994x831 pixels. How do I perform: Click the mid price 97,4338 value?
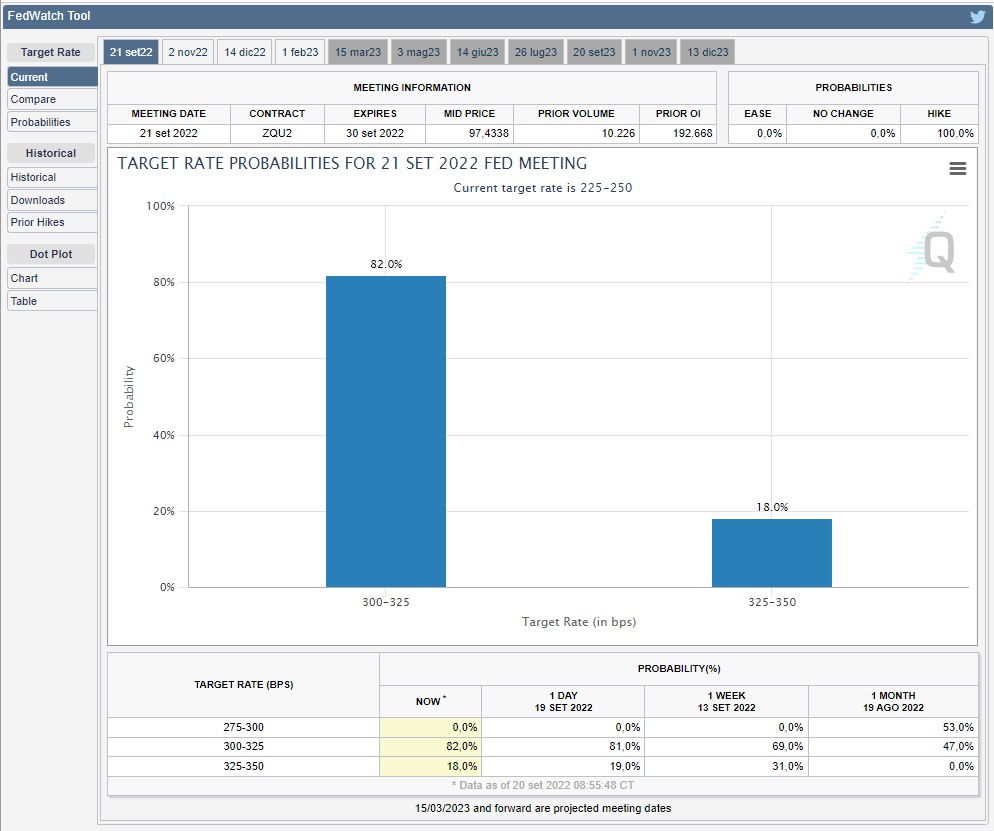[x=489, y=133]
